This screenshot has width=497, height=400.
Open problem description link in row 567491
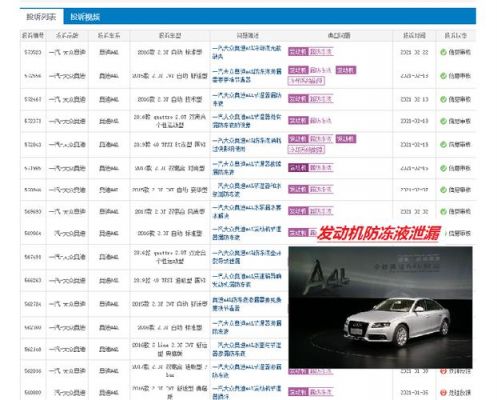247,257
